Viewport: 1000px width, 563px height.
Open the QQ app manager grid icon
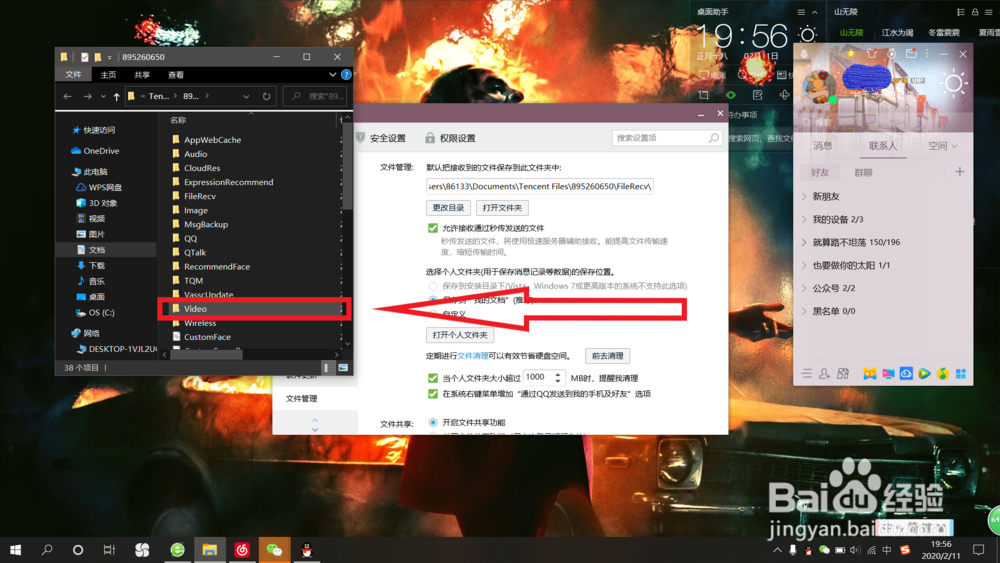coord(960,374)
